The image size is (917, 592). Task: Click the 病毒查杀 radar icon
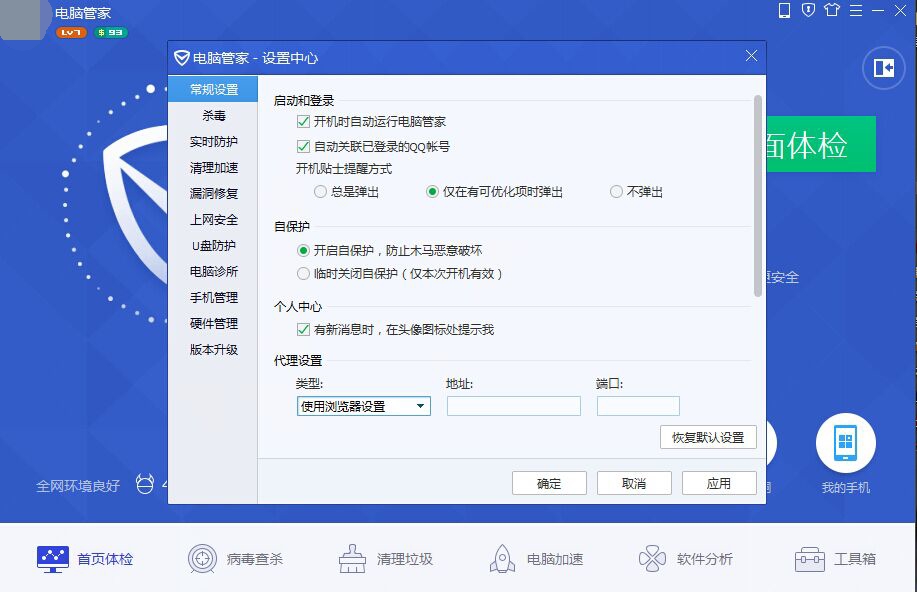[202, 559]
